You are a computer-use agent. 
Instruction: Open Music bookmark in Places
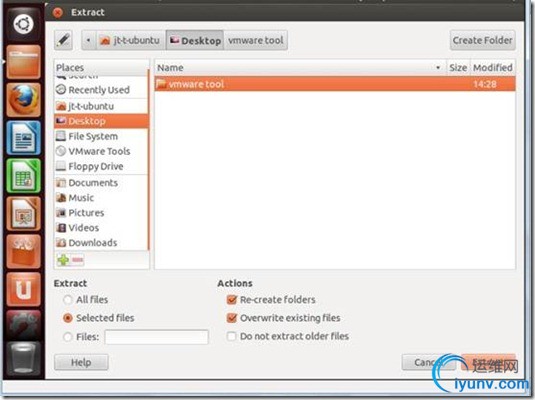click(x=101, y=198)
